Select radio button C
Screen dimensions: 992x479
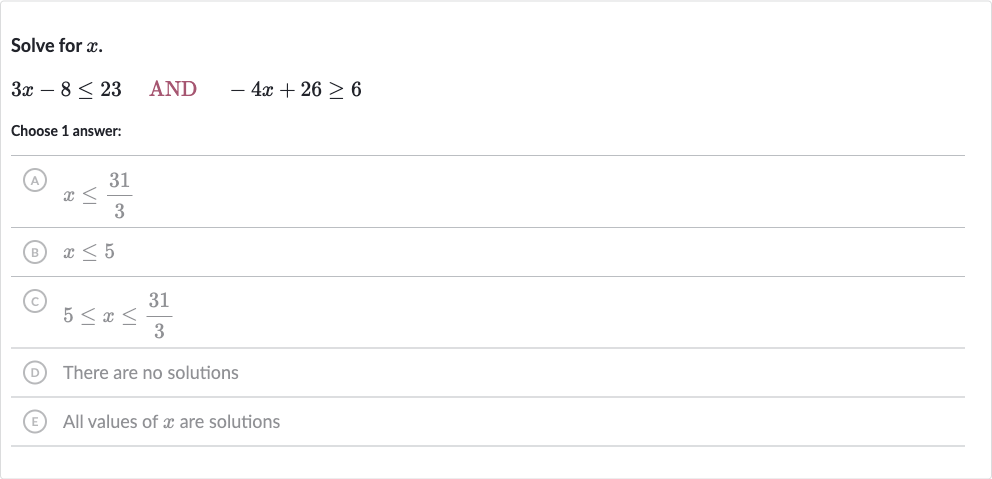[35, 301]
